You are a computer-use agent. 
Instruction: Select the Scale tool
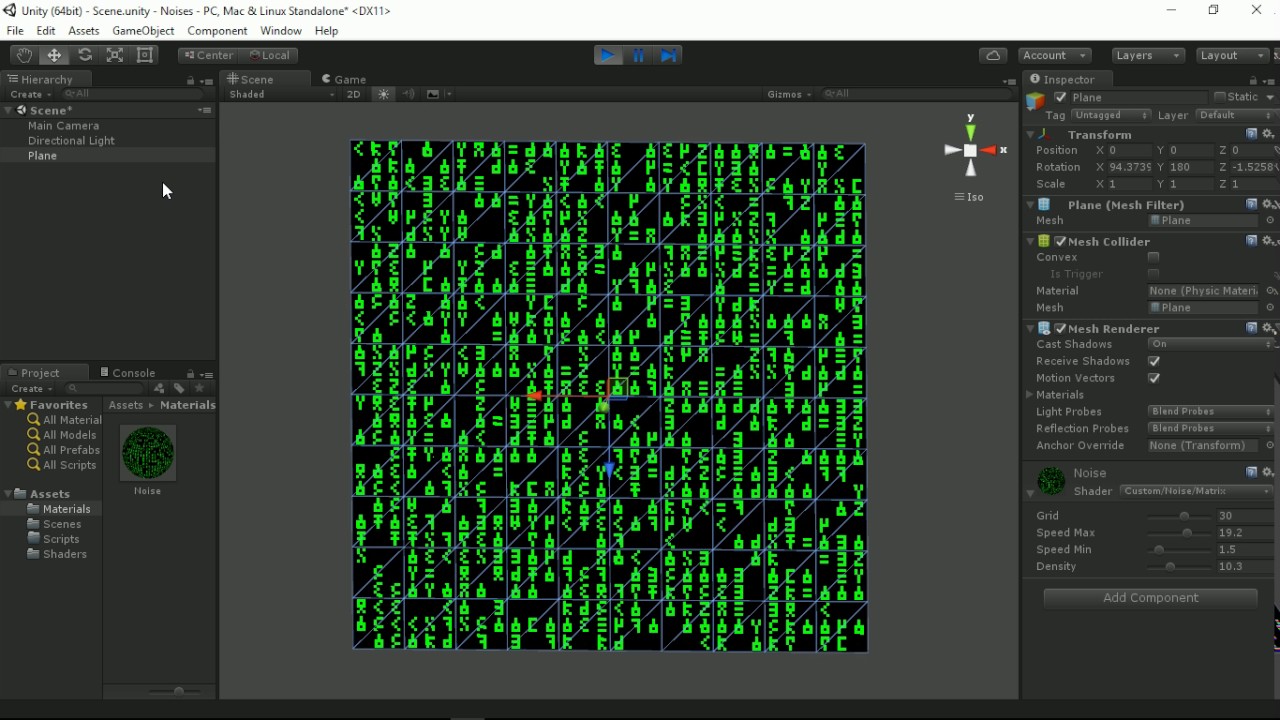point(115,55)
